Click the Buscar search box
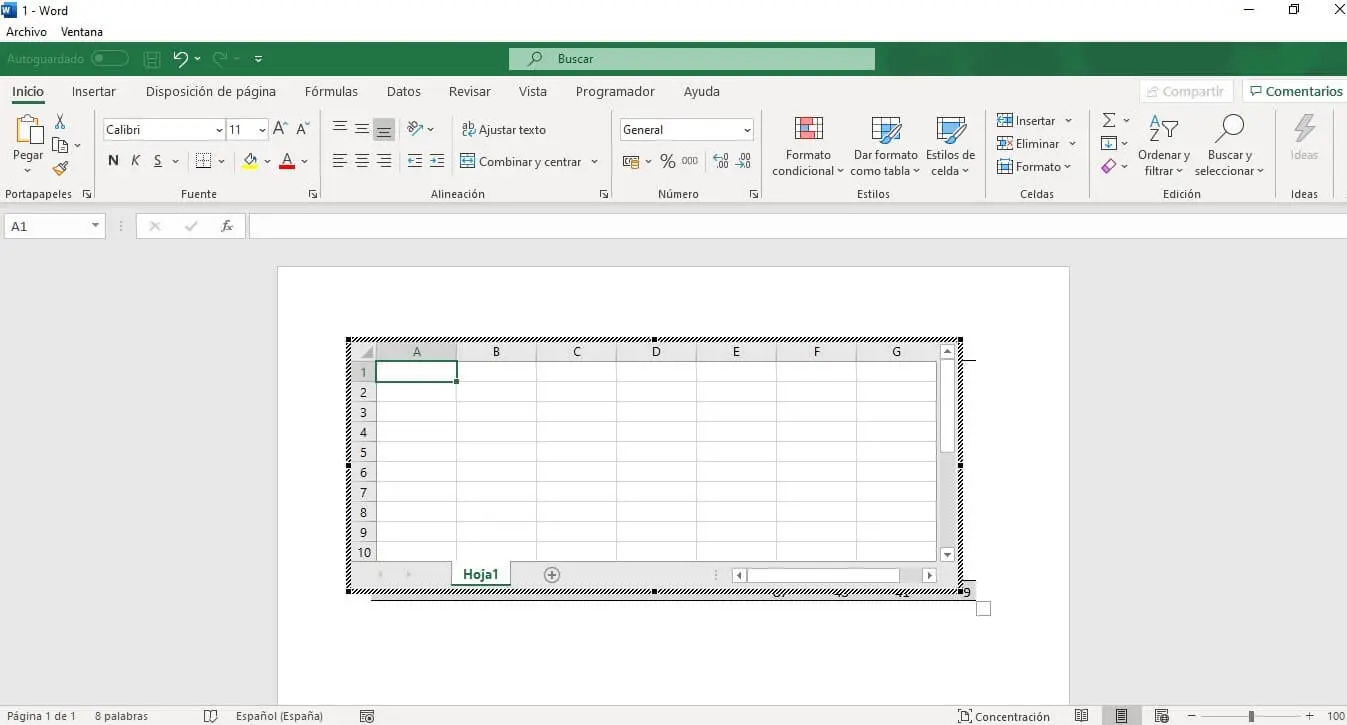The image size is (1347, 725). tap(691, 59)
